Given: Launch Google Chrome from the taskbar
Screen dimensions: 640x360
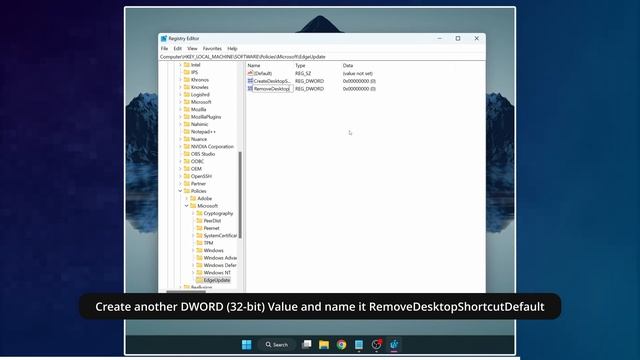Looking at the screenshot, I should click(342, 344).
